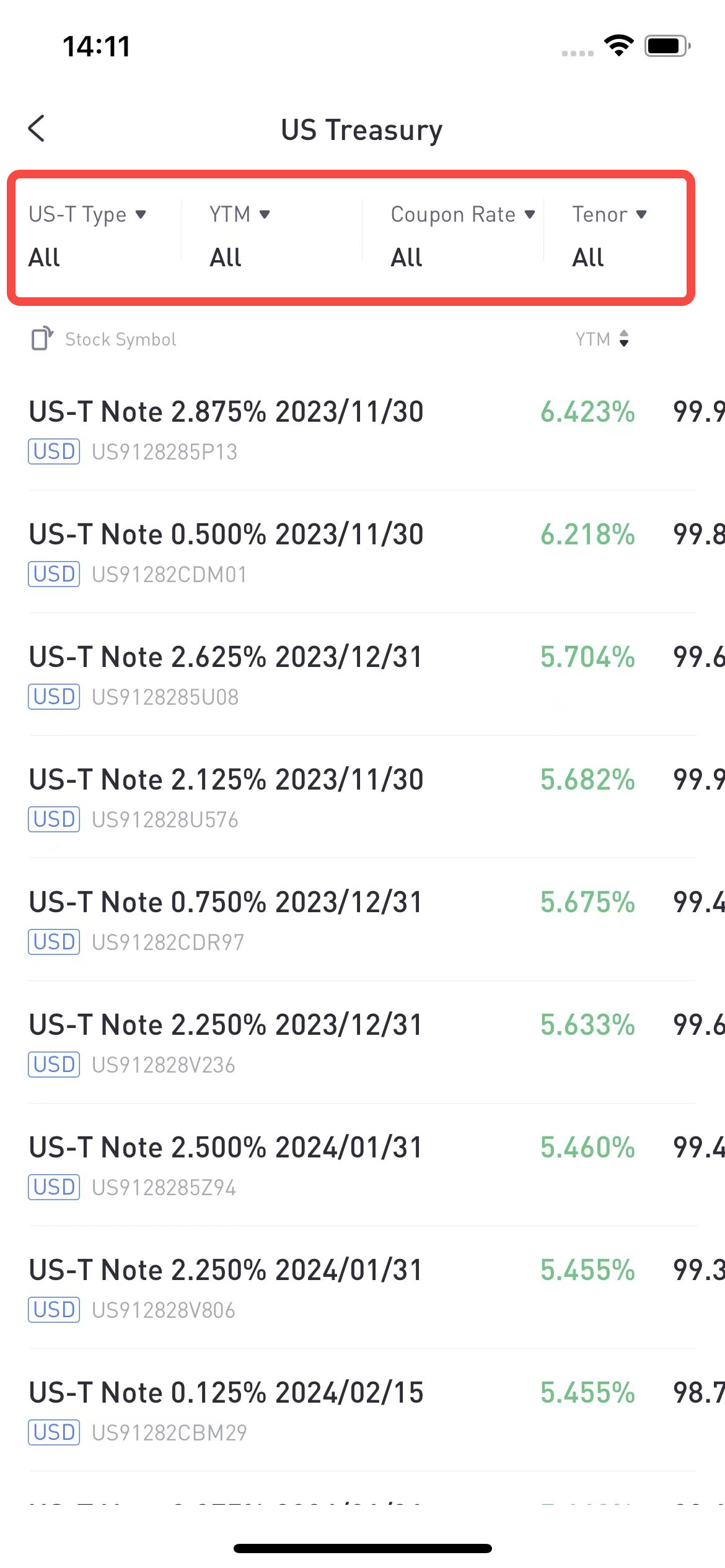
Task: Select US-T Note 2.875% 2023/11/30 row
Action: click(x=362, y=430)
